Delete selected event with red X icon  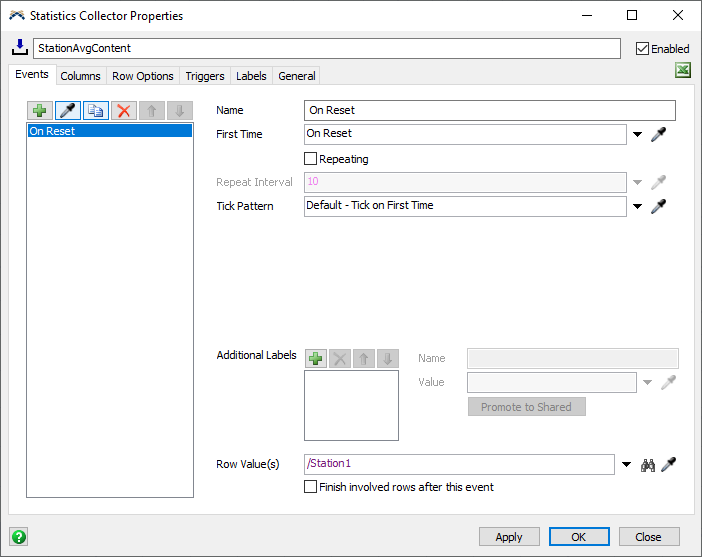pos(124,111)
